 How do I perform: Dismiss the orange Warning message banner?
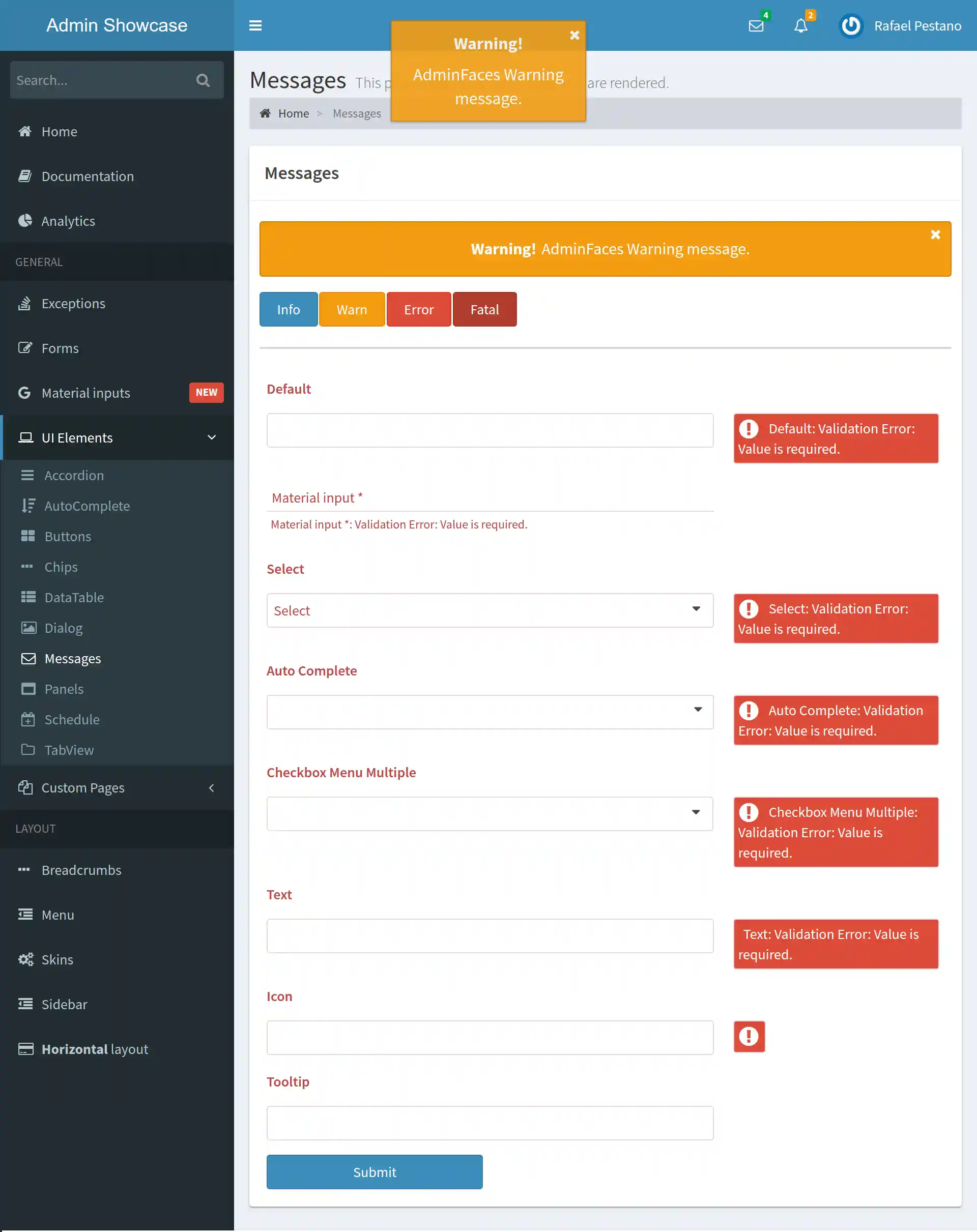[x=935, y=235]
